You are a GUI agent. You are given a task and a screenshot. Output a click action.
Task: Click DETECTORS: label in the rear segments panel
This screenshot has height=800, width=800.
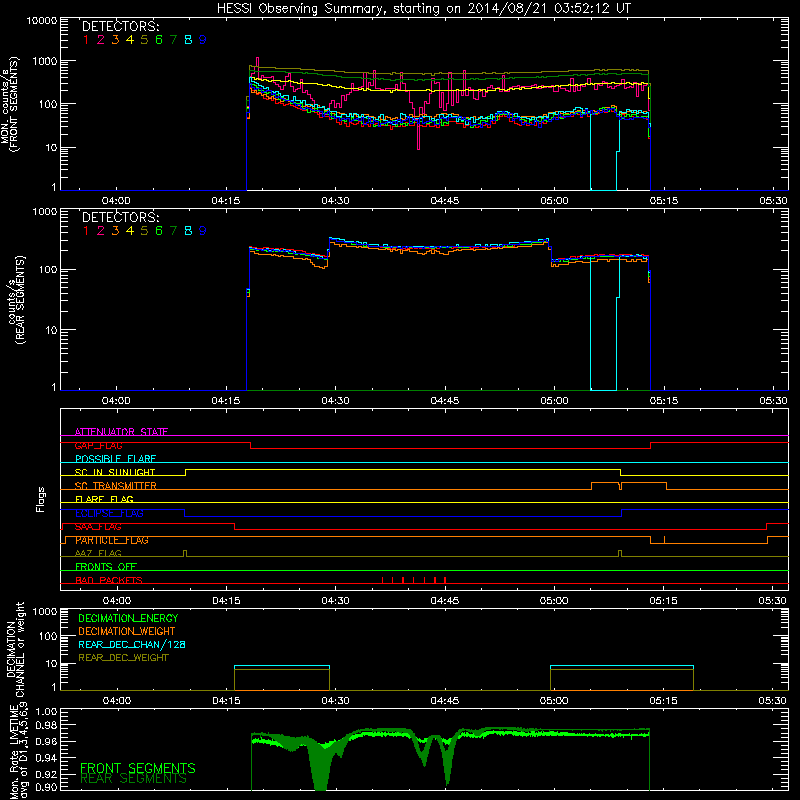120,217
